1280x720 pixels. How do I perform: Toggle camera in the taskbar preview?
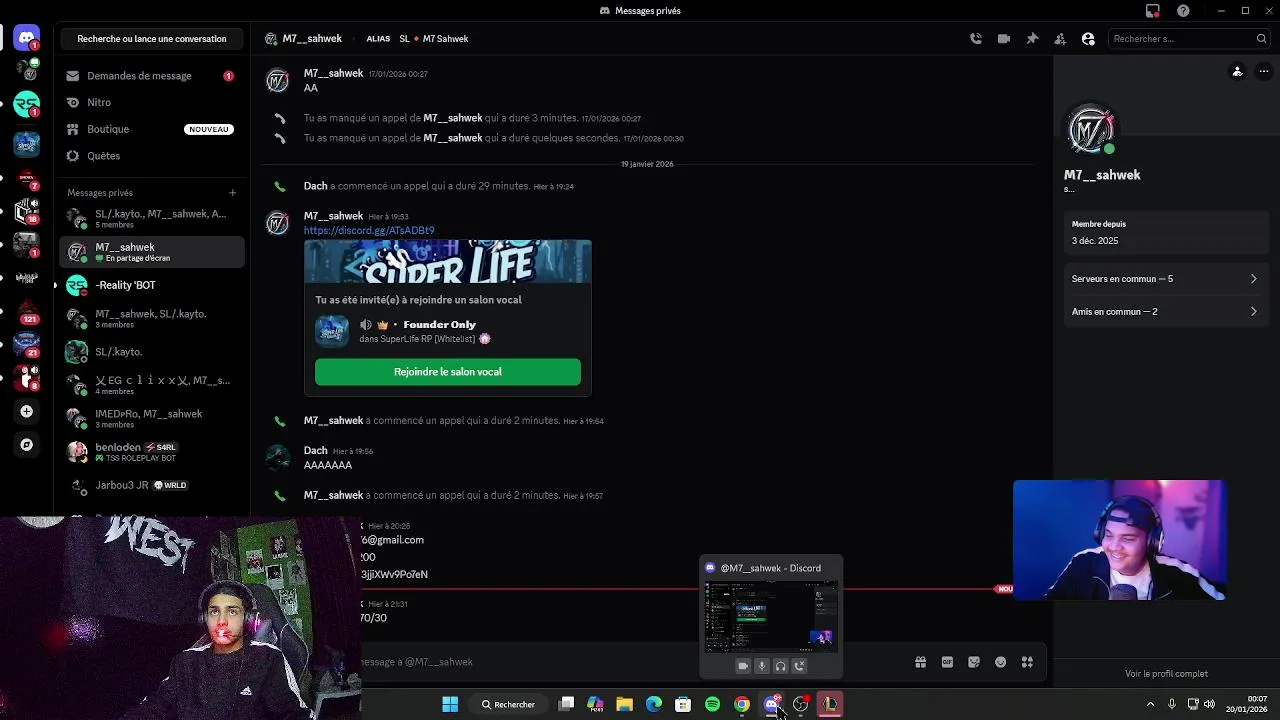[x=743, y=666]
